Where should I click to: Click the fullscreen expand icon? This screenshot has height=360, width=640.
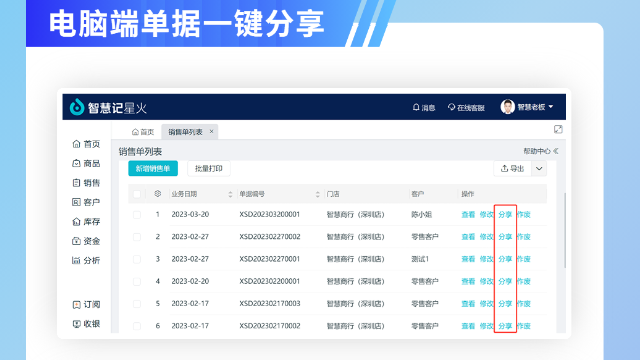point(558,129)
